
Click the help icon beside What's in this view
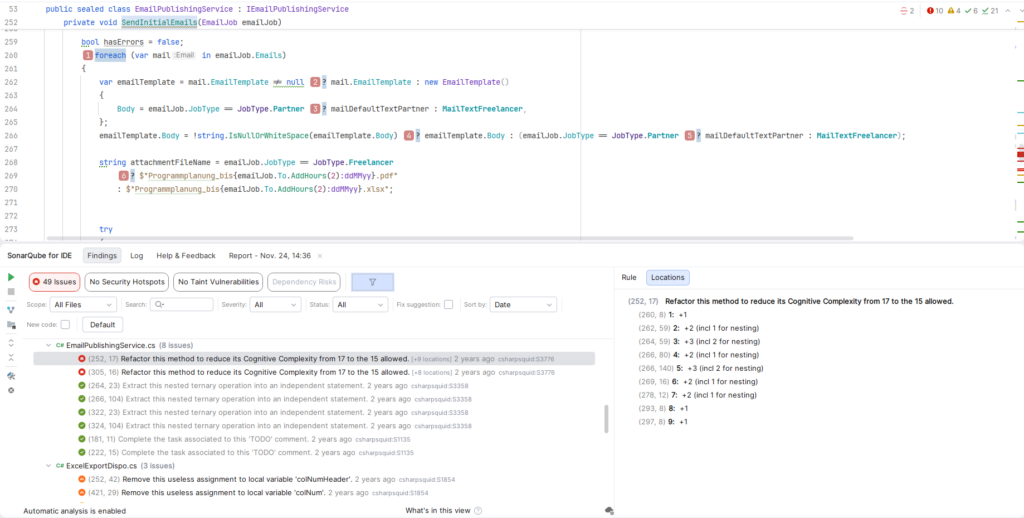[609, 510]
